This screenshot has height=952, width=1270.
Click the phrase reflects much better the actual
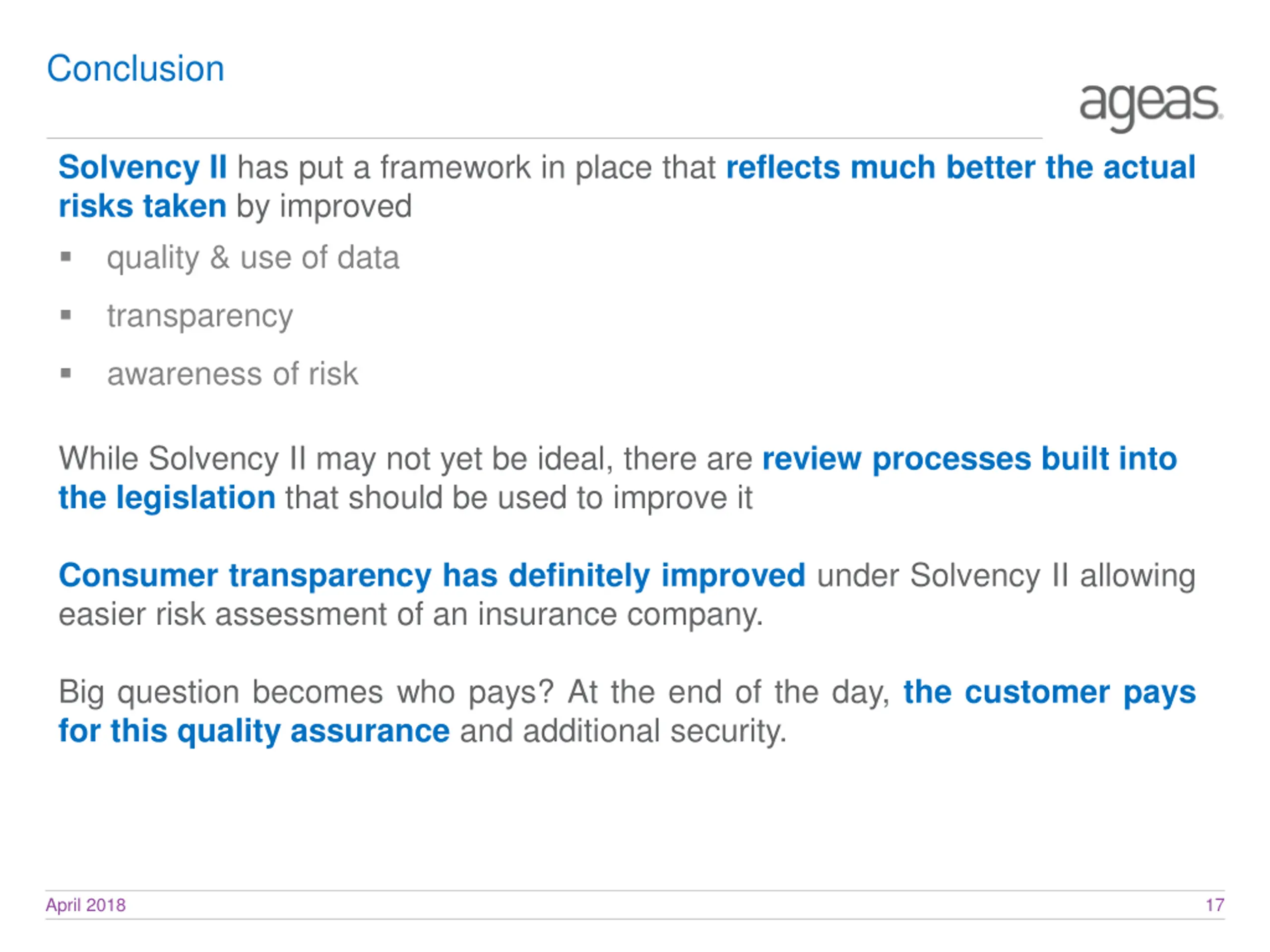[x=960, y=168]
